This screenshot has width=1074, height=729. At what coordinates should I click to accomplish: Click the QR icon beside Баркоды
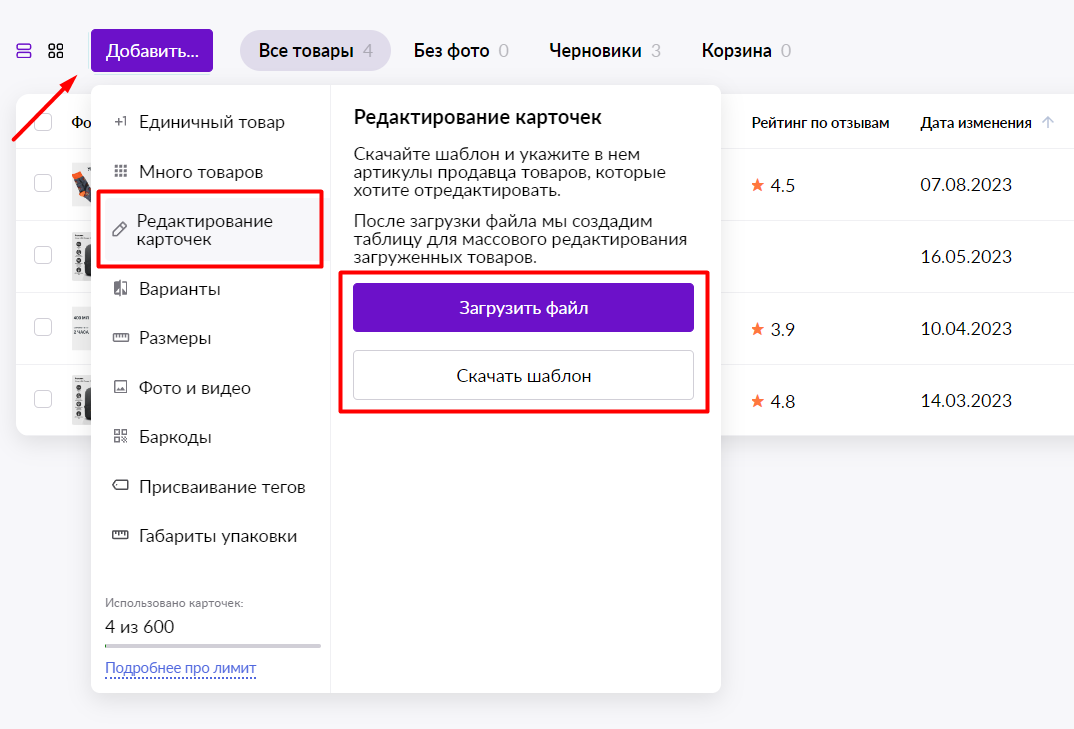click(x=121, y=436)
